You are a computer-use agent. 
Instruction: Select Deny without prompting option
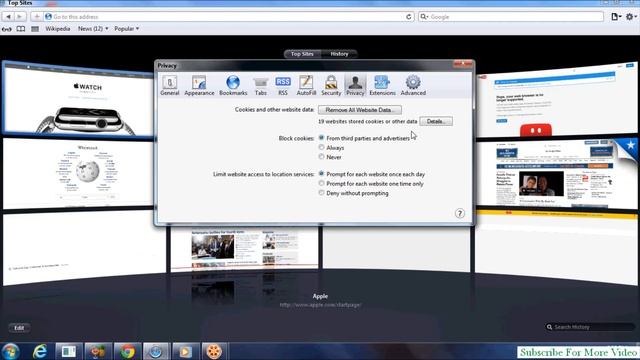coord(321,193)
